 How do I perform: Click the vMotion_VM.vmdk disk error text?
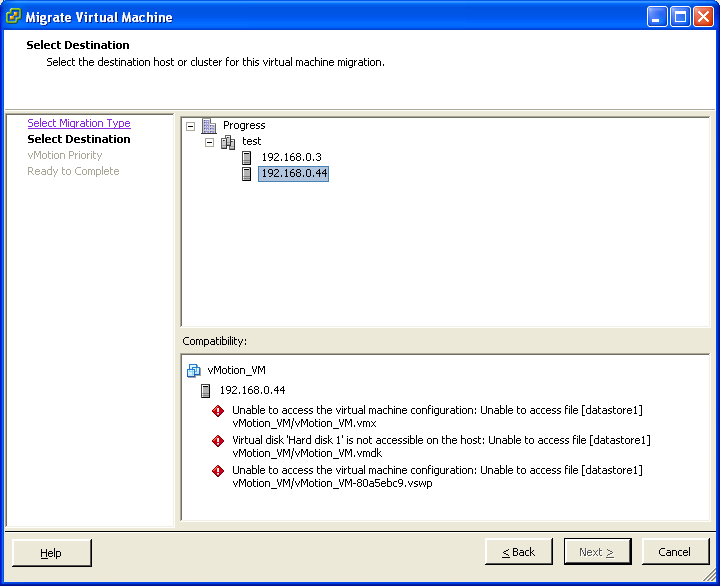point(441,446)
